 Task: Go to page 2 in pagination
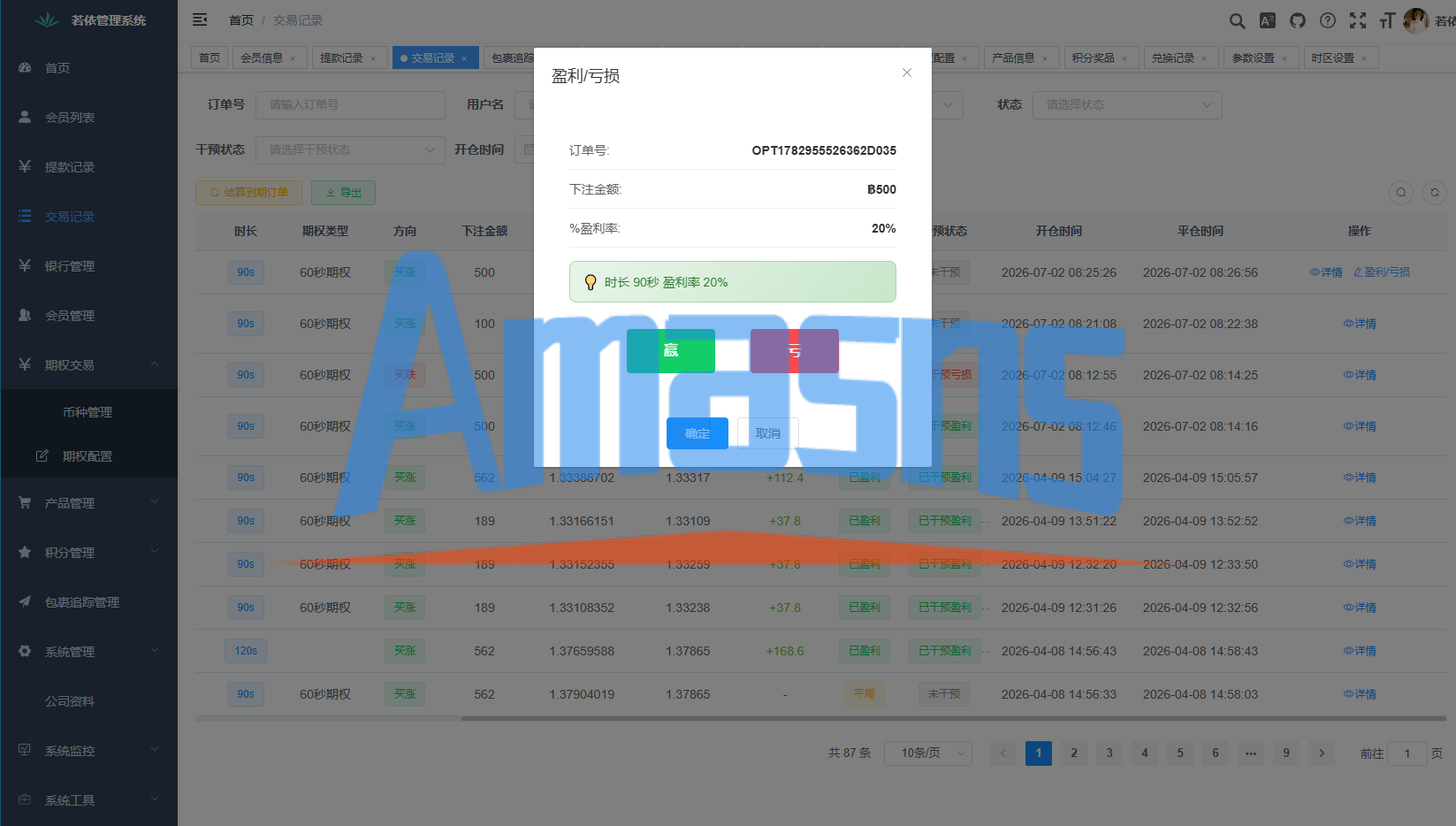pyautogui.click(x=1074, y=753)
